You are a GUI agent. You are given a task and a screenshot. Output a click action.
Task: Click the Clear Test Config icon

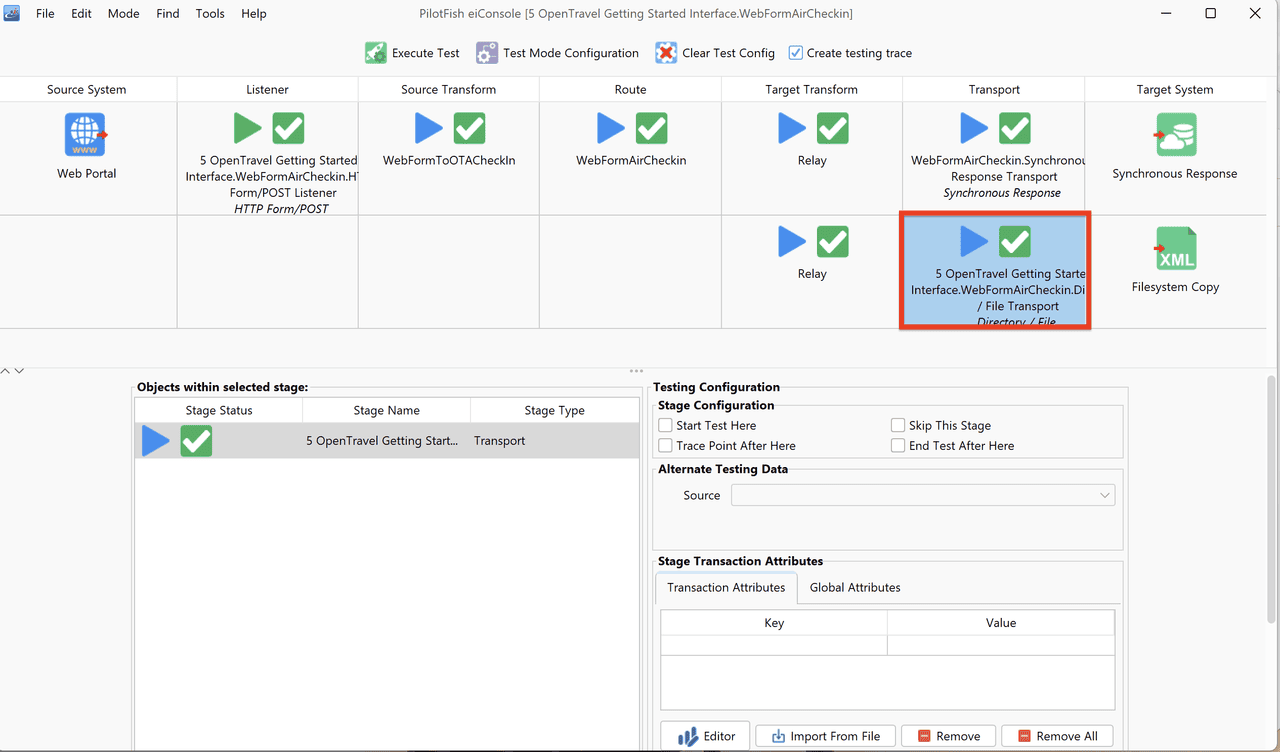(666, 53)
